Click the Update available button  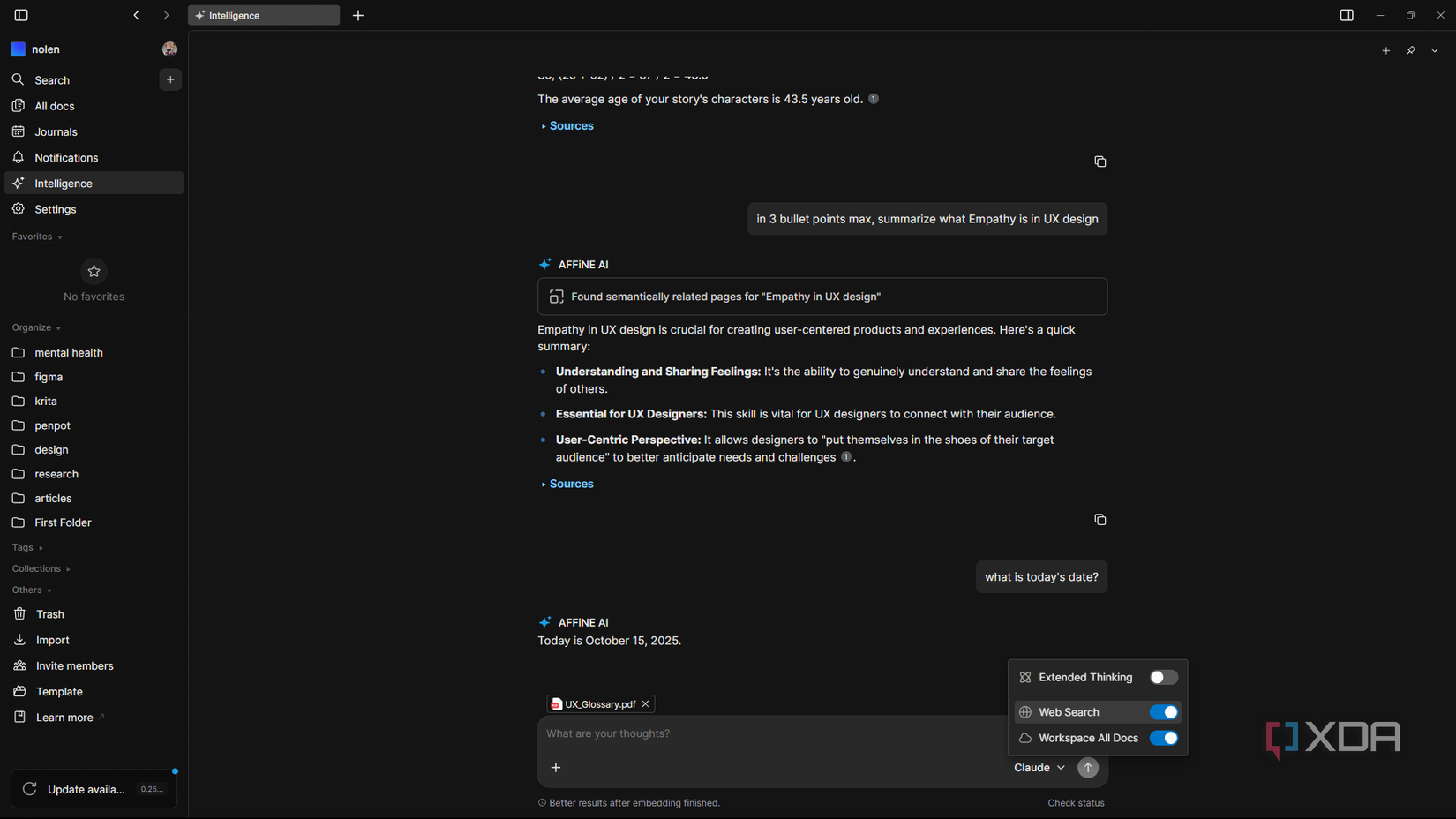pyautogui.click(x=94, y=789)
